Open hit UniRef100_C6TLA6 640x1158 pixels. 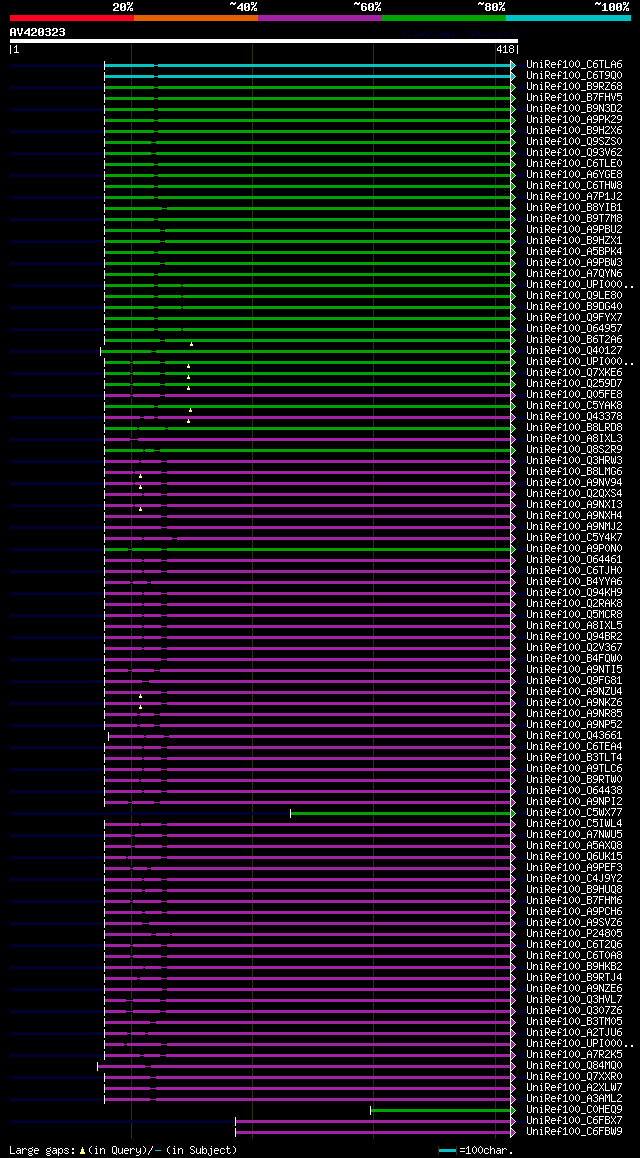click(x=574, y=65)
